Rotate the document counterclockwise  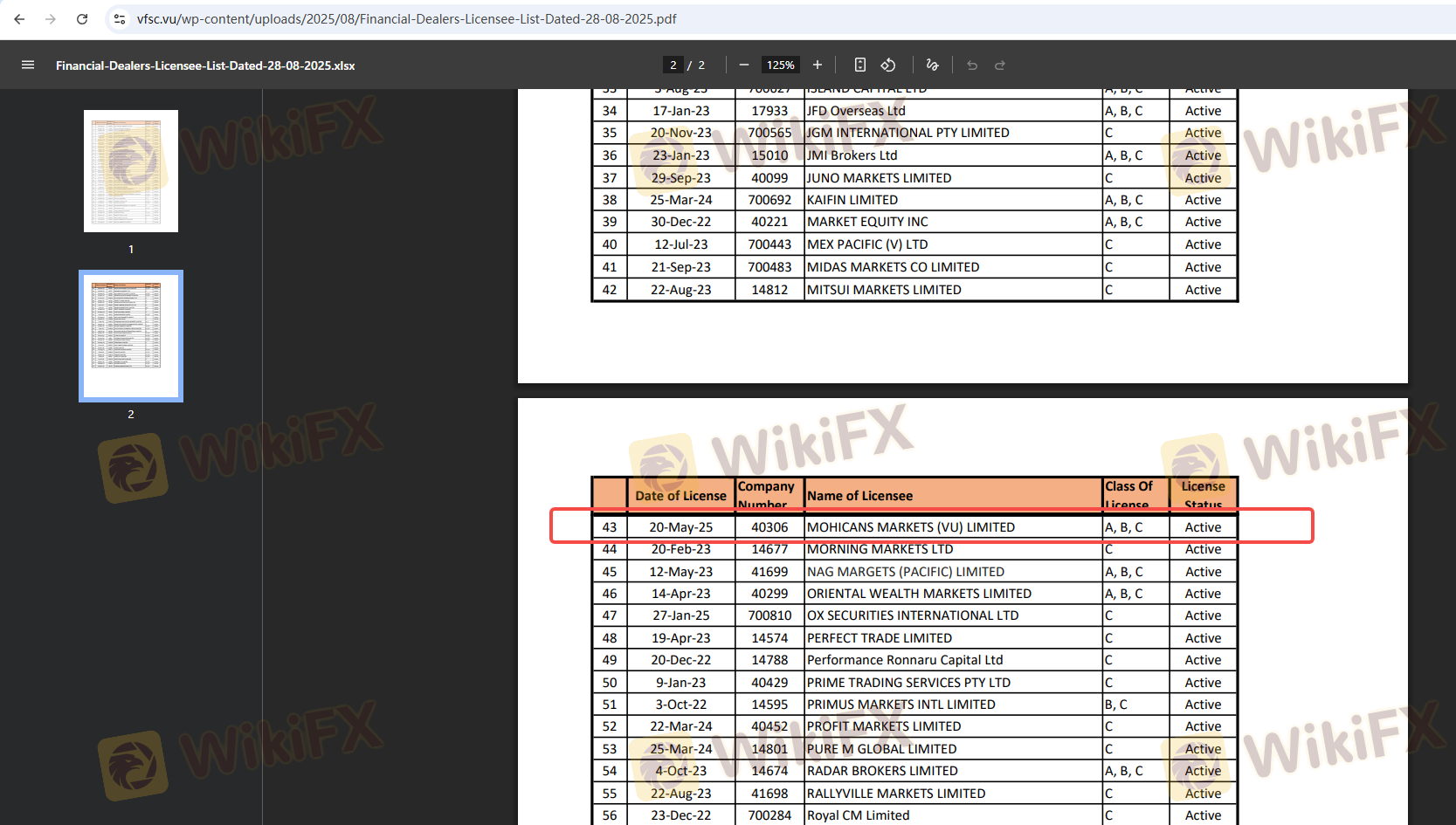[888, 65]
